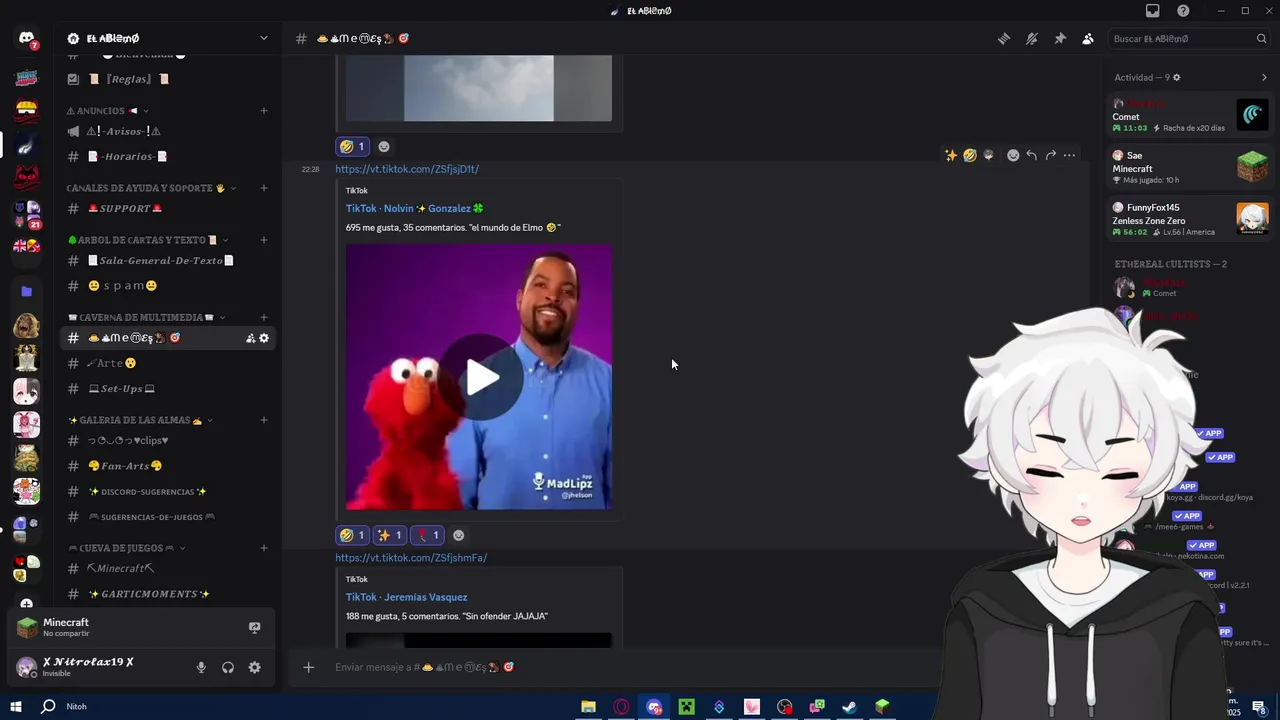Open the Discord inbox icon
1280x720 pixels.
coord(1153,11)
